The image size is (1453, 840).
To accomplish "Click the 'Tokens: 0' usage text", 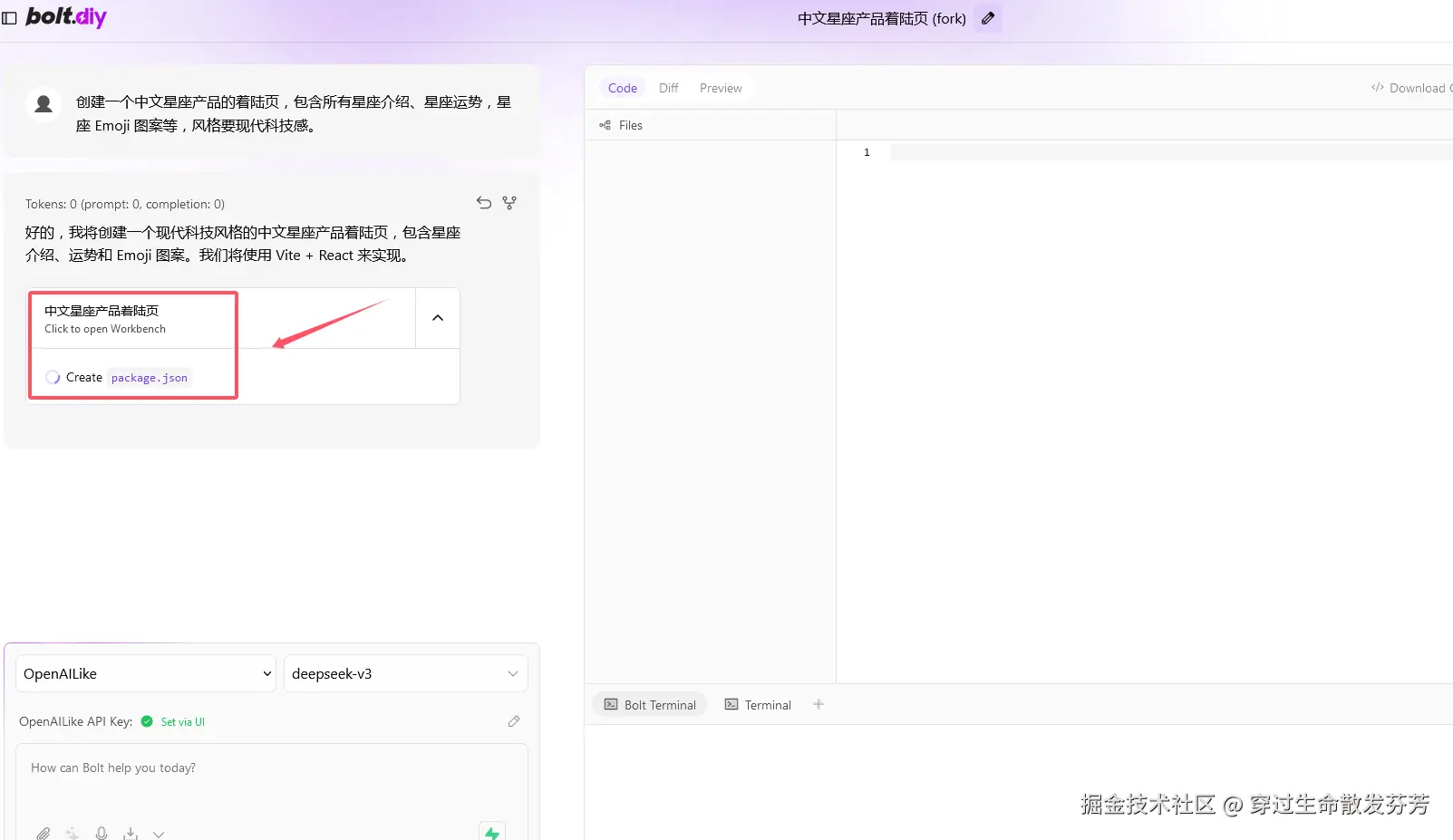I will pos(125,204).
